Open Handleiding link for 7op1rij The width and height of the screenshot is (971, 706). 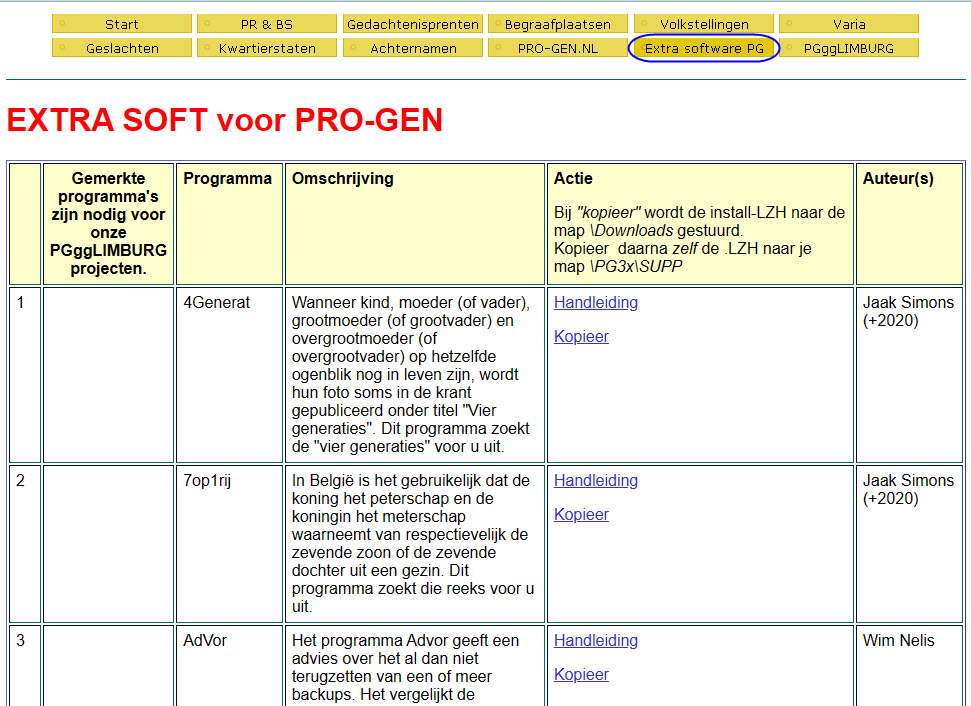(596, 481)
